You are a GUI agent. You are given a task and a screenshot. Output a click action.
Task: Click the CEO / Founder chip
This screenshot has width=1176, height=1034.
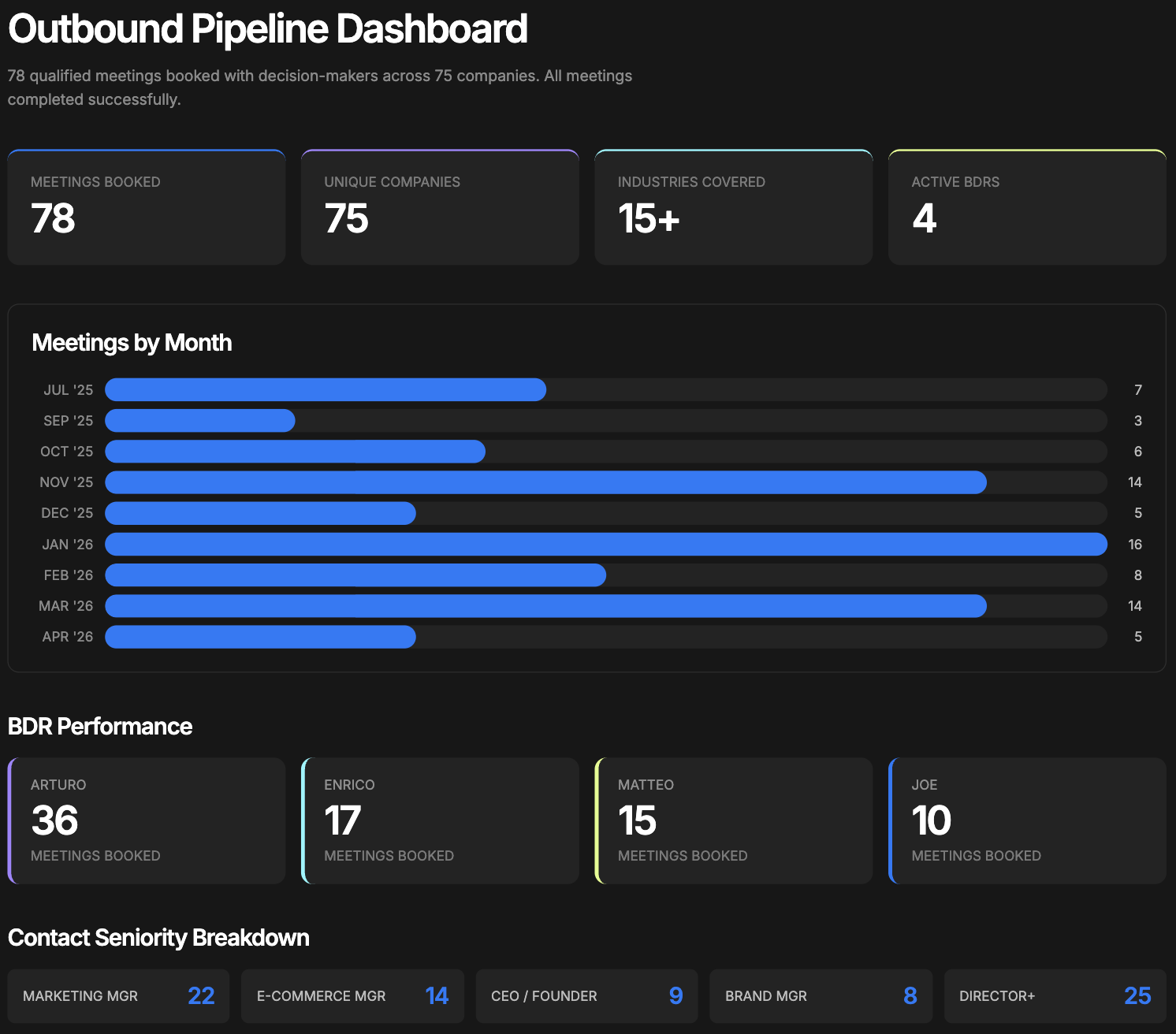click(x=586, y=995)
